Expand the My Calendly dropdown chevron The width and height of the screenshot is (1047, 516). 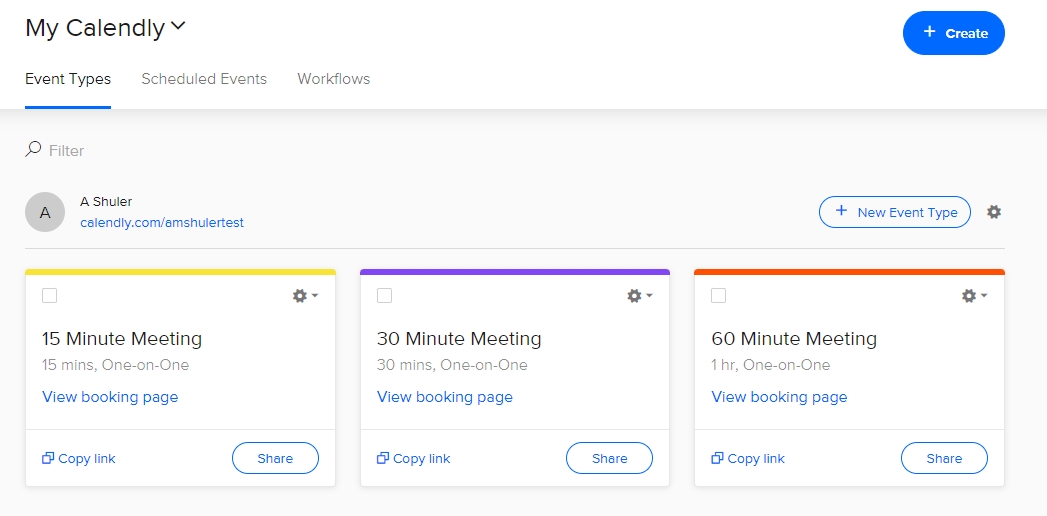coord(178,27)
